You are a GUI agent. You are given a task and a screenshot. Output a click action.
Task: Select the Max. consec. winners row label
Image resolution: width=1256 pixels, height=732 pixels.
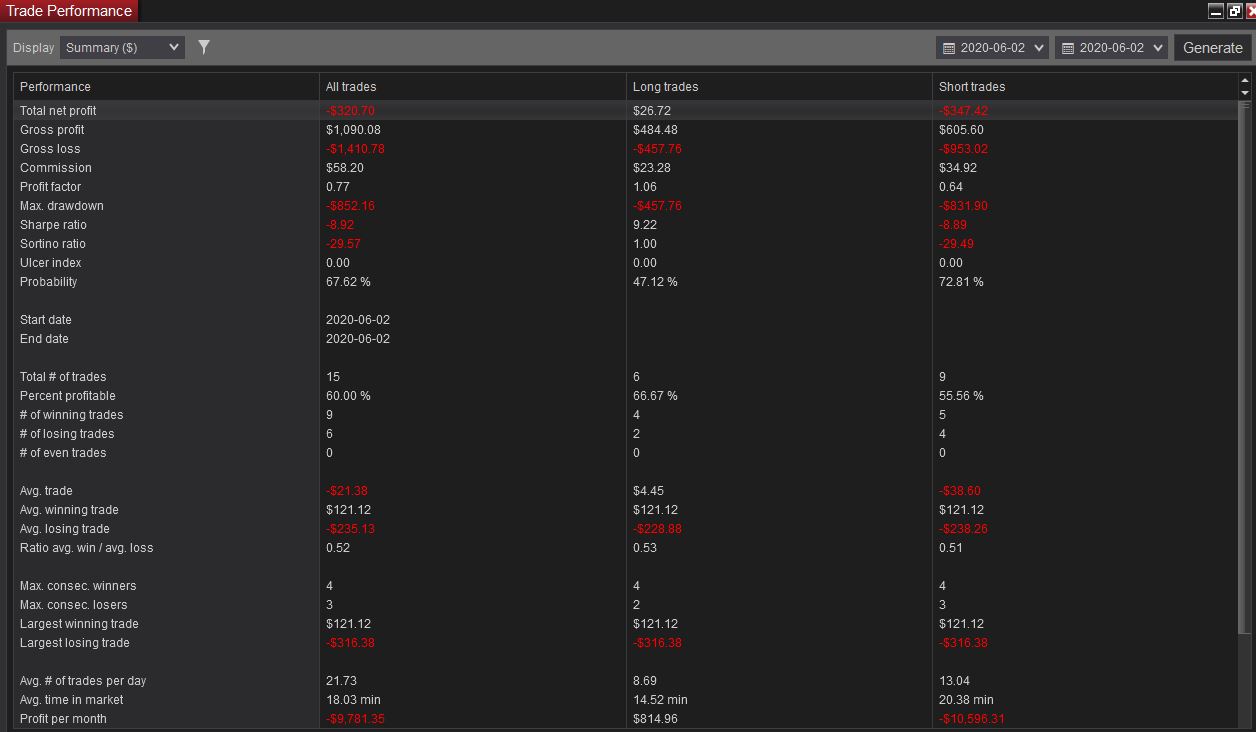[78, 586]
